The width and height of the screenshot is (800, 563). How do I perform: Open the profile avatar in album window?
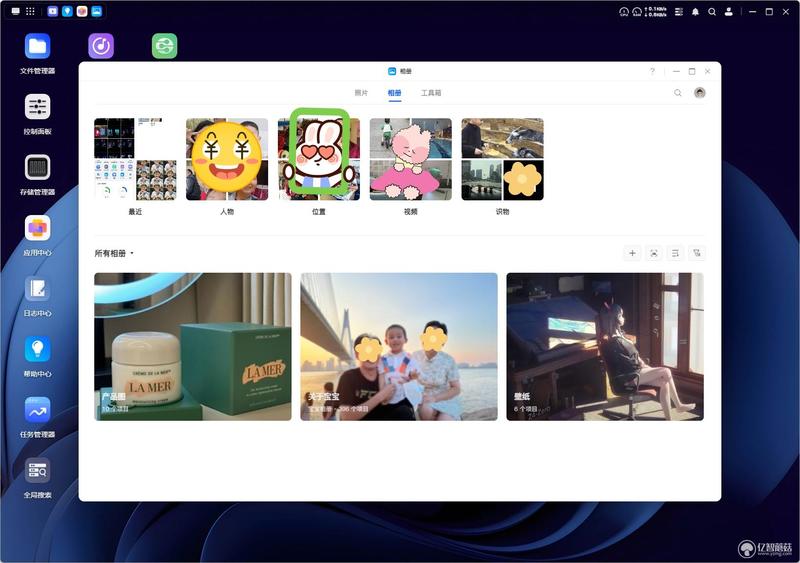[699, 92]
